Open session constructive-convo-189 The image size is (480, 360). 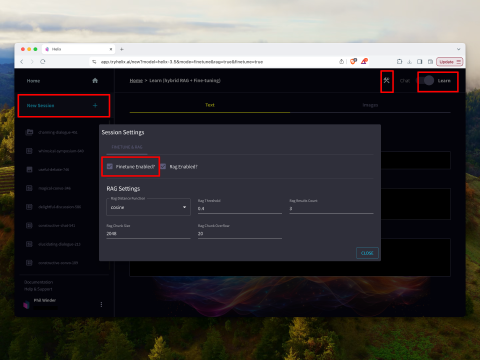58,263
